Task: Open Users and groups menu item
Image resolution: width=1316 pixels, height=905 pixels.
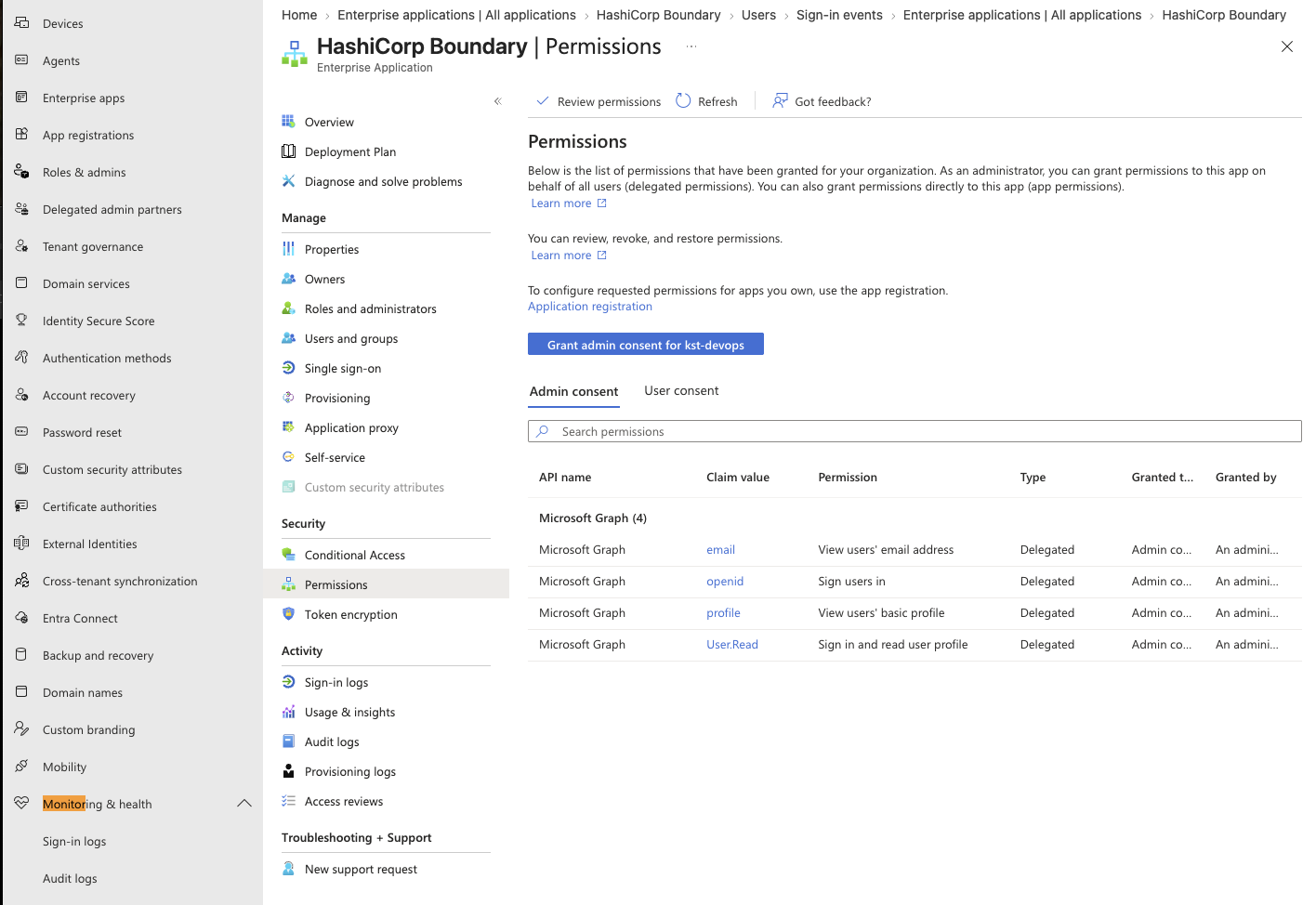Action: [x=351, y=338]
